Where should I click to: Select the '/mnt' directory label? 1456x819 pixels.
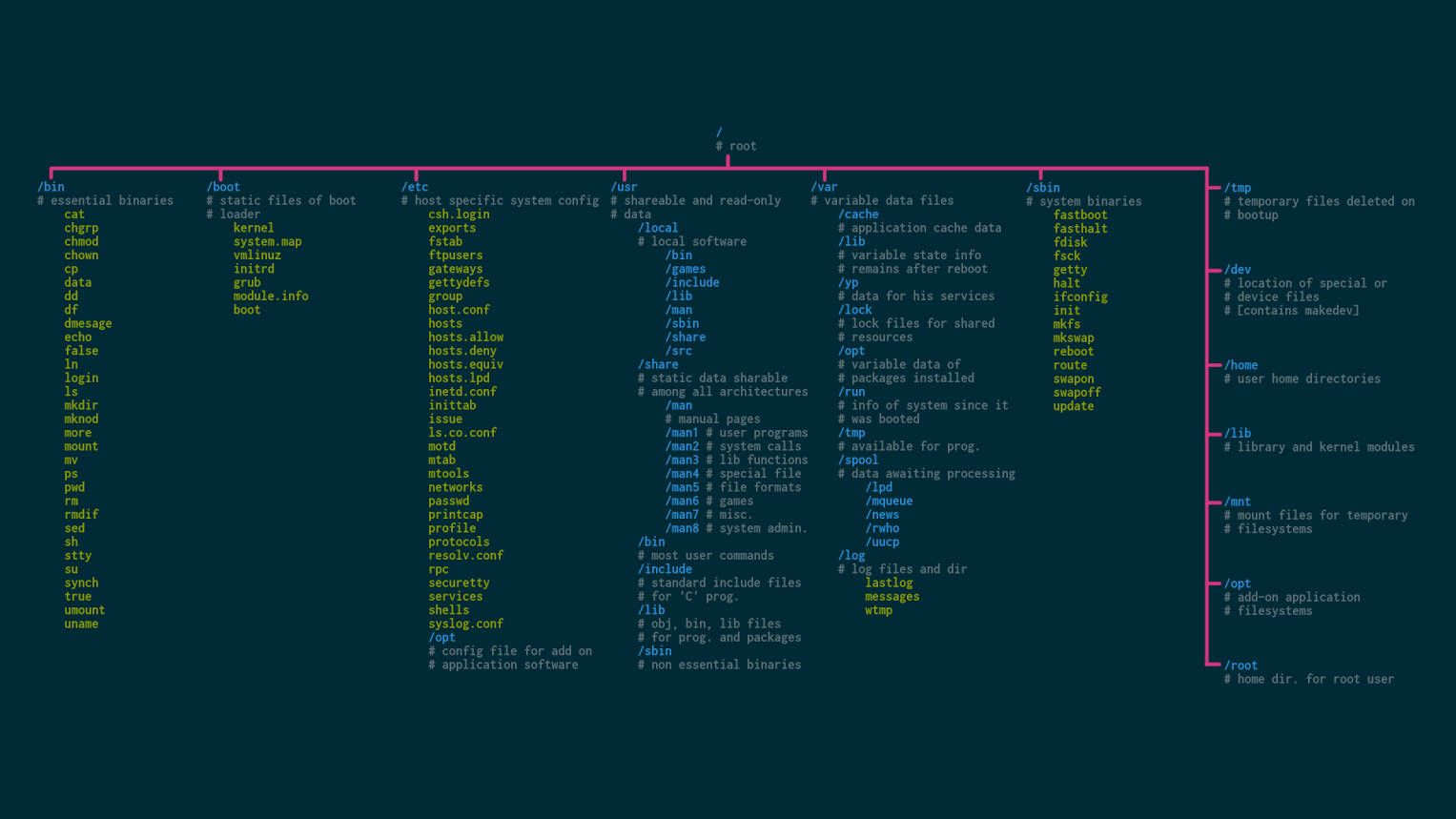pos(1238,502)
